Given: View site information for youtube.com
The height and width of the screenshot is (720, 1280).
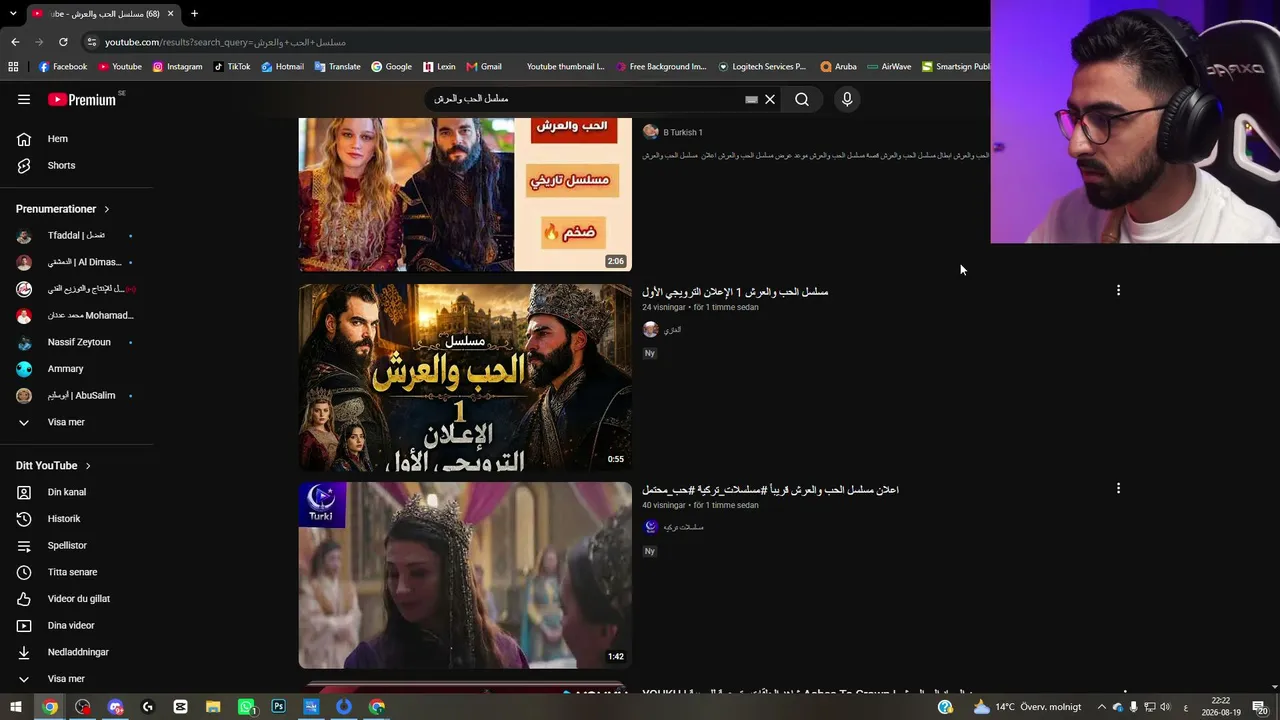Looking at the screenshot, I should pyautogui.click(x=92, y=42).
